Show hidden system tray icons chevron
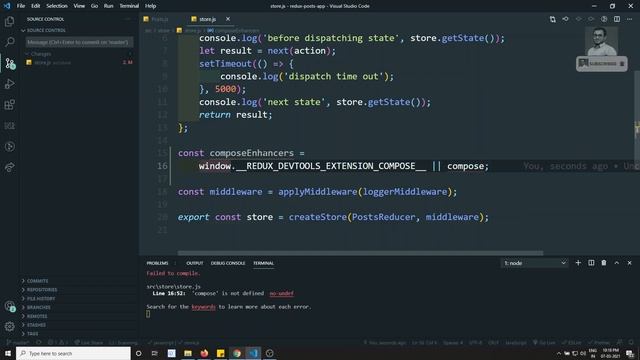Image resolution: width=640 pixels, height=360 pixels. coord(559,353)
